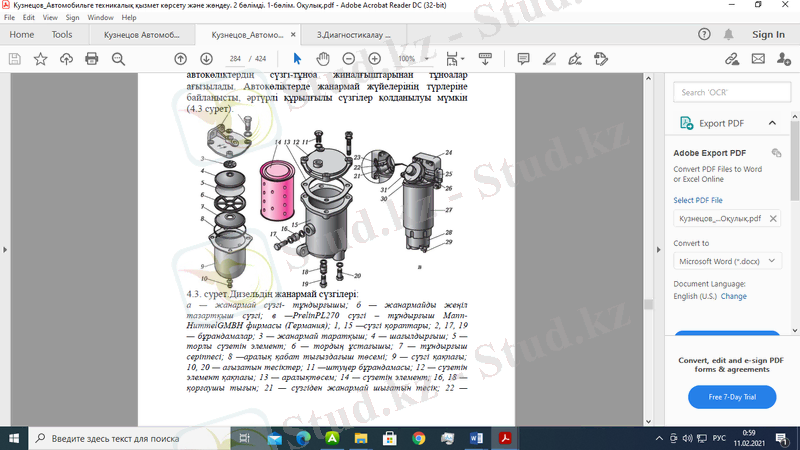Open zoom level 100% dropdown
This screenshot has width=800, height=450.
(412, 59)
